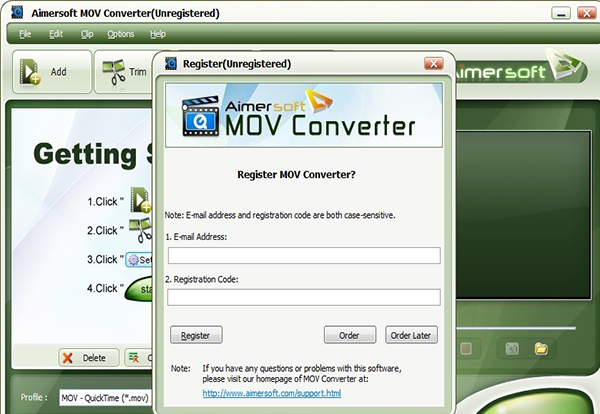Click the app icon in main window title bar
This screenshot has width=600, height=414.
pyautogui.click(x=17, y=13)
